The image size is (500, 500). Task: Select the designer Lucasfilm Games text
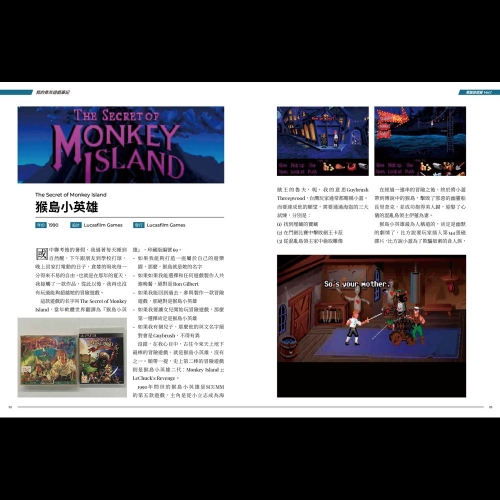(x=103, y=225)
